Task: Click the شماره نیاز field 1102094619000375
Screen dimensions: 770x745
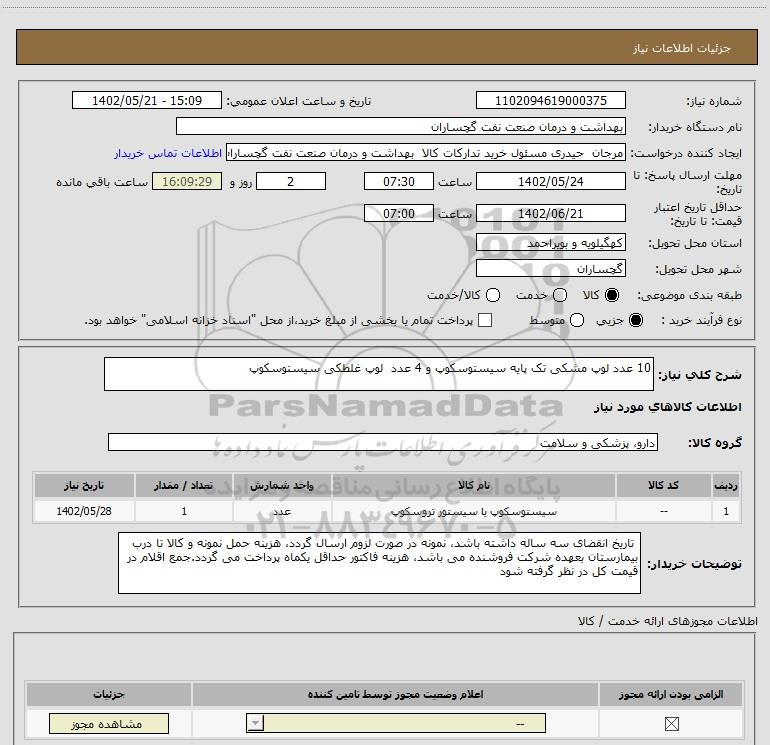Action: (x=550, y=100)
